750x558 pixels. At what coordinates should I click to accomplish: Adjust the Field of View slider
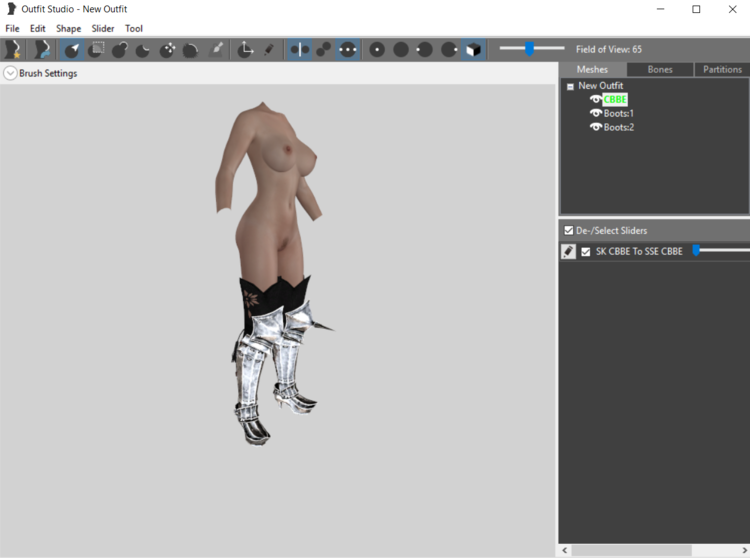pos(529,48)
